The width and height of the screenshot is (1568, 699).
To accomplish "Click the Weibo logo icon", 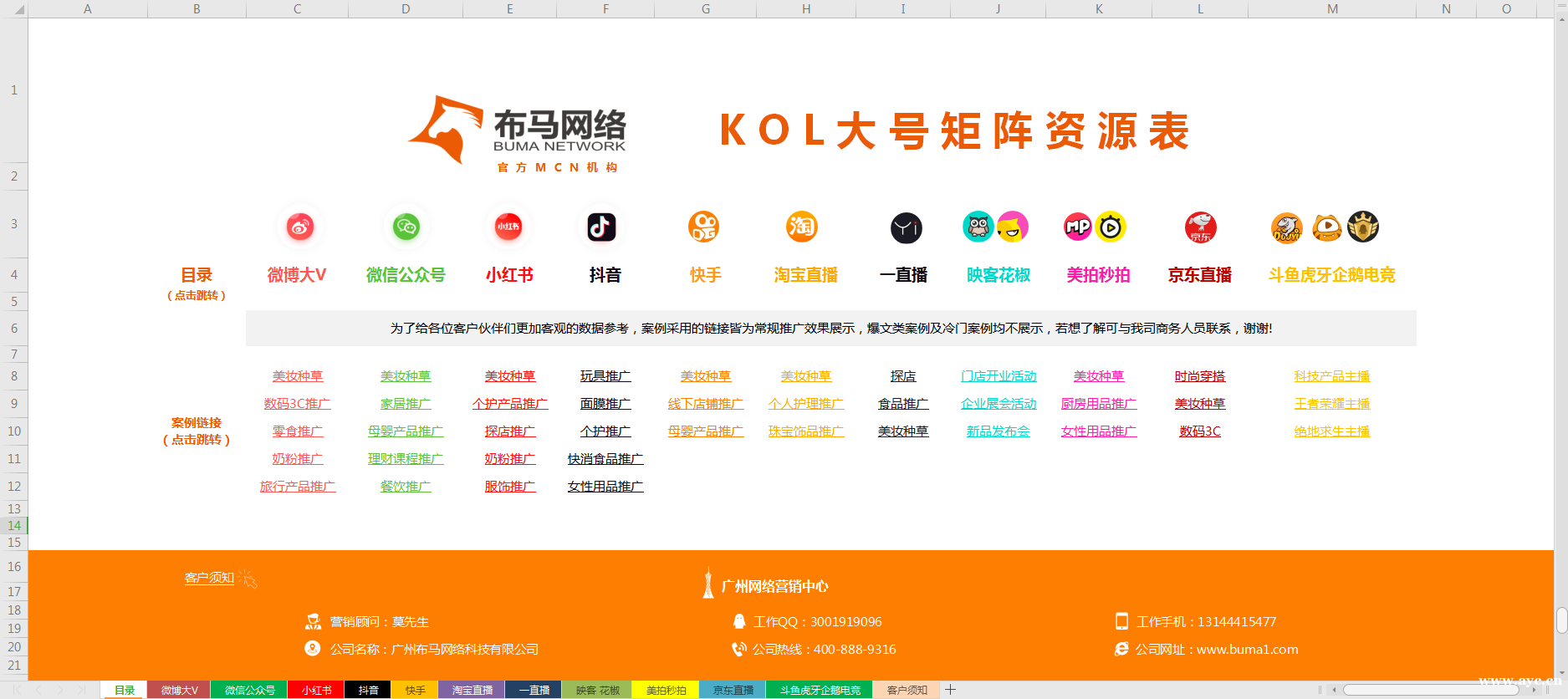I will [x=300, y=227].
